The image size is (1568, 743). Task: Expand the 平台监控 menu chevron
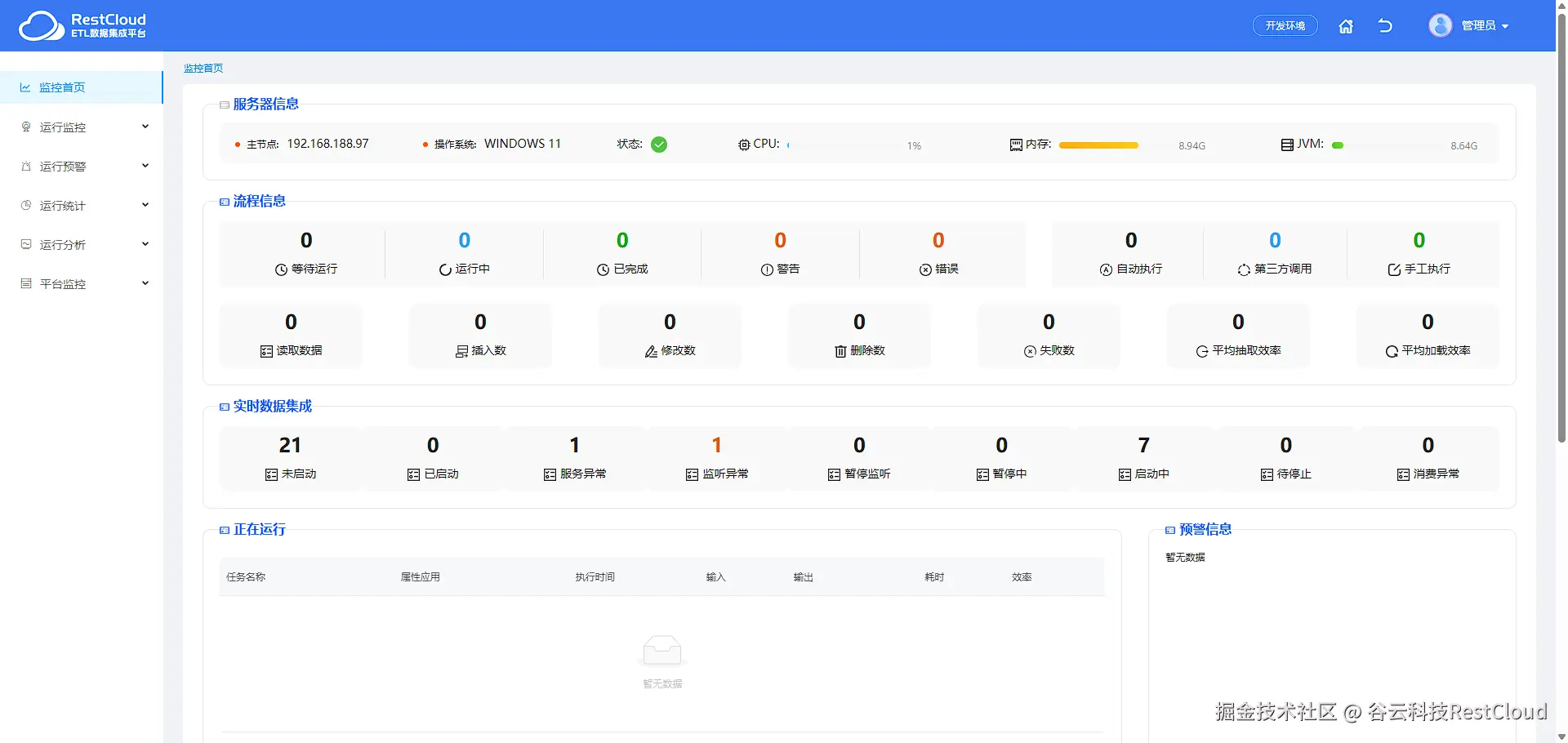tap(145, 283)
